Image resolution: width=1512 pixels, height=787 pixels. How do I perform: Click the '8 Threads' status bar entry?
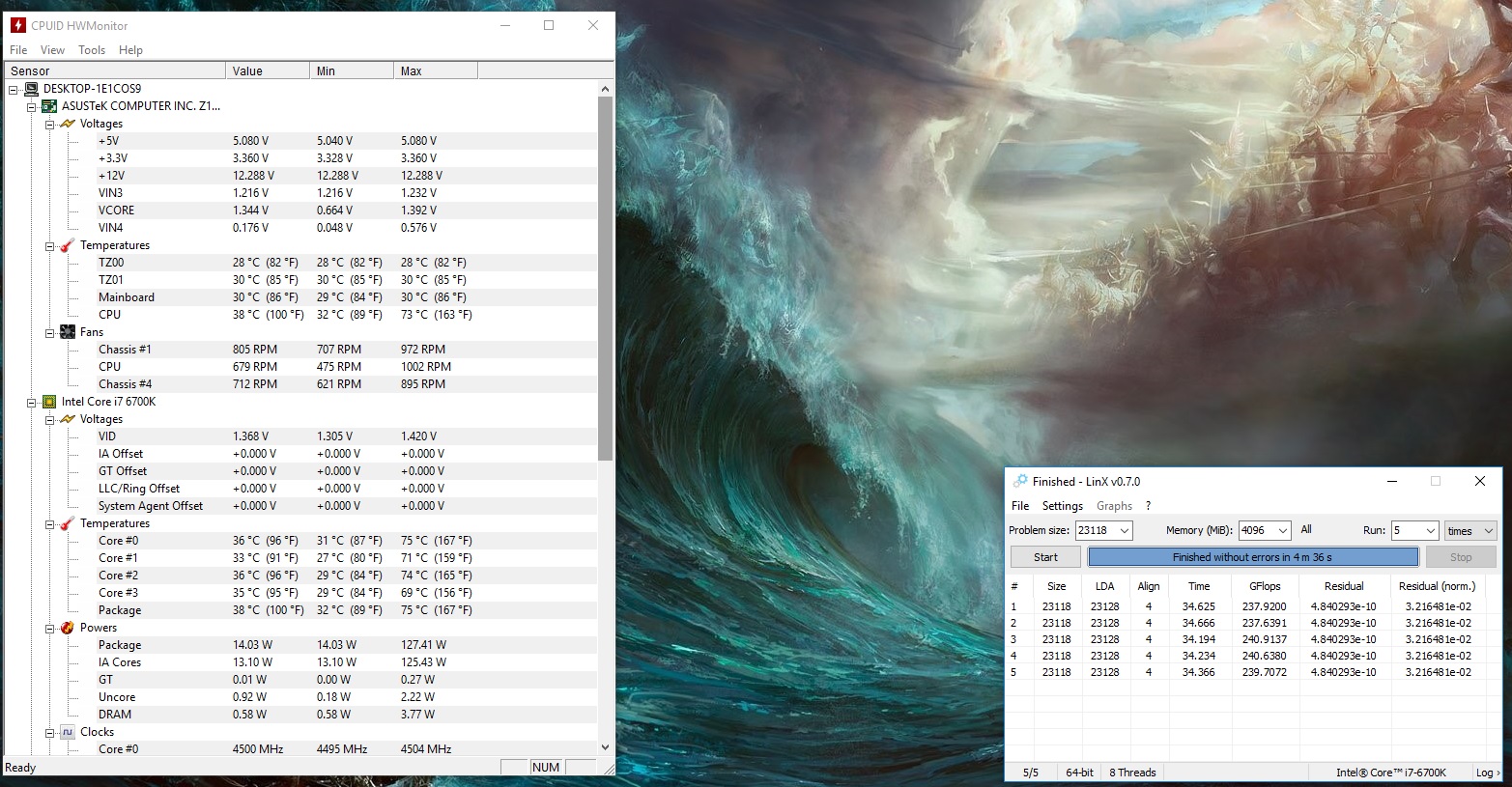pyautogui.click(x=1132, y=773)
